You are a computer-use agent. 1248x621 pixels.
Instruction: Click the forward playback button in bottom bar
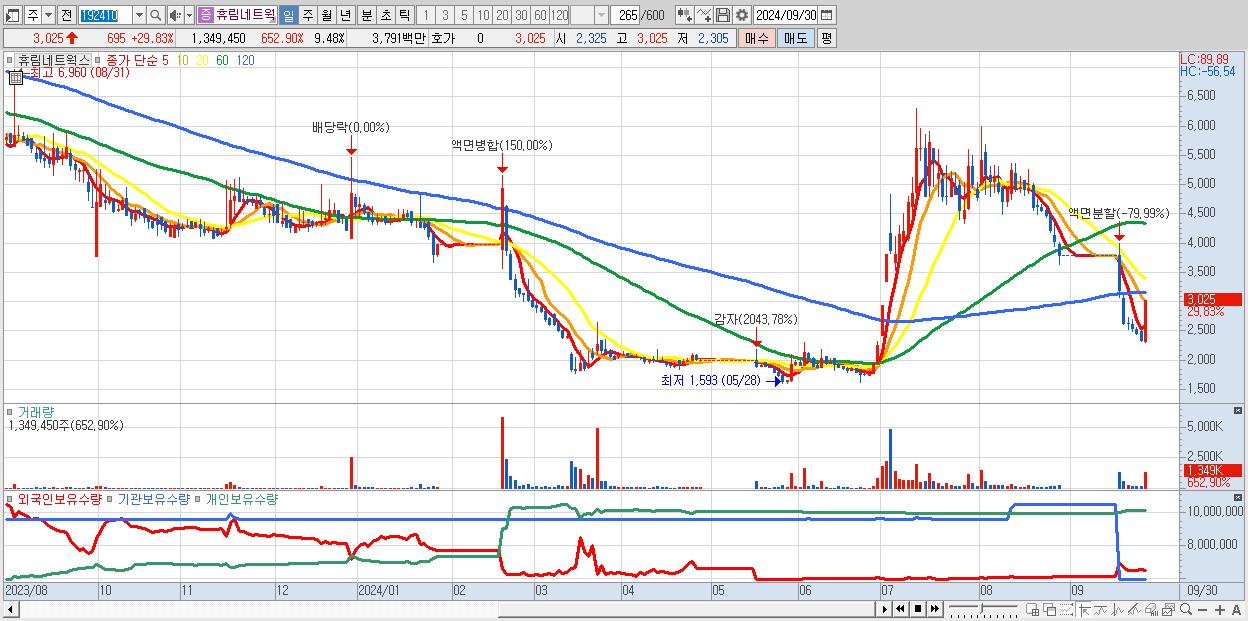coord(935,608)
